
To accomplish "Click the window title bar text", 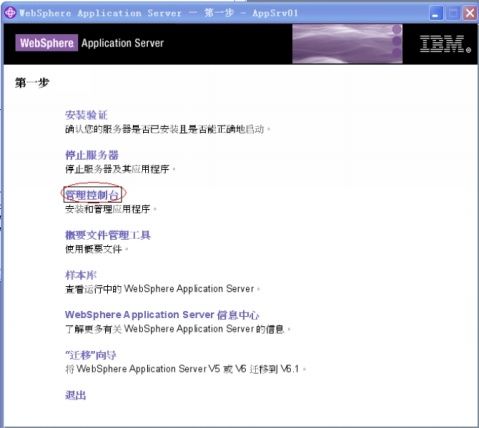I will [x=159, y=13].
